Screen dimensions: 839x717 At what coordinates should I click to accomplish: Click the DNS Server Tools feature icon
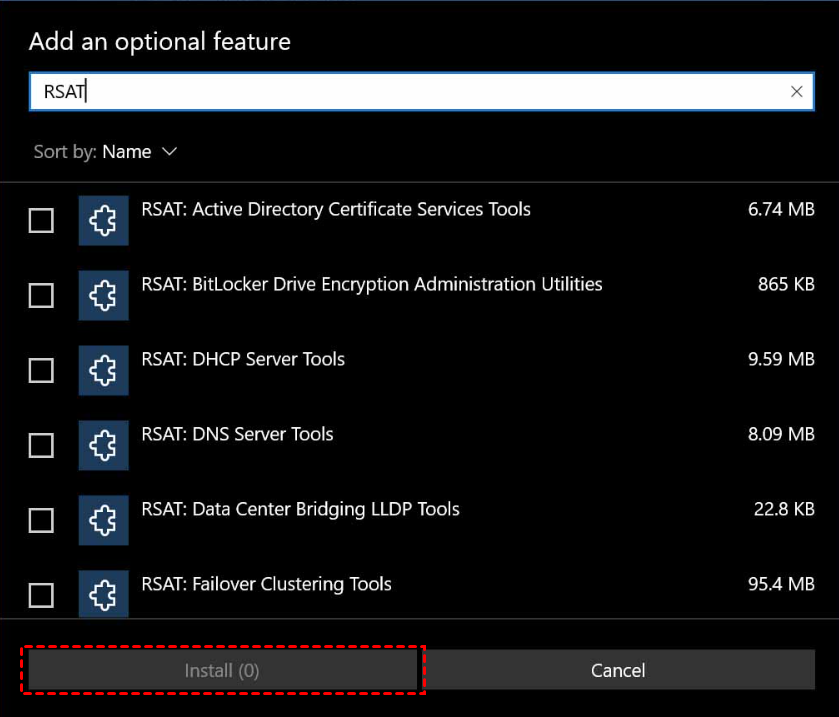[x=103, y=445]
